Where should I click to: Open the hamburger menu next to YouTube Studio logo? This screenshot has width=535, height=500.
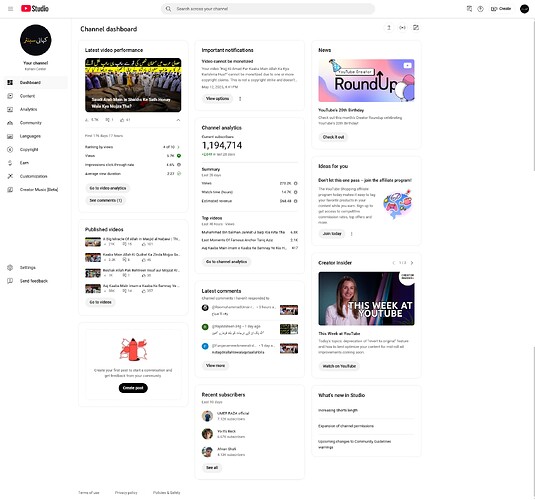coord(10,9)
